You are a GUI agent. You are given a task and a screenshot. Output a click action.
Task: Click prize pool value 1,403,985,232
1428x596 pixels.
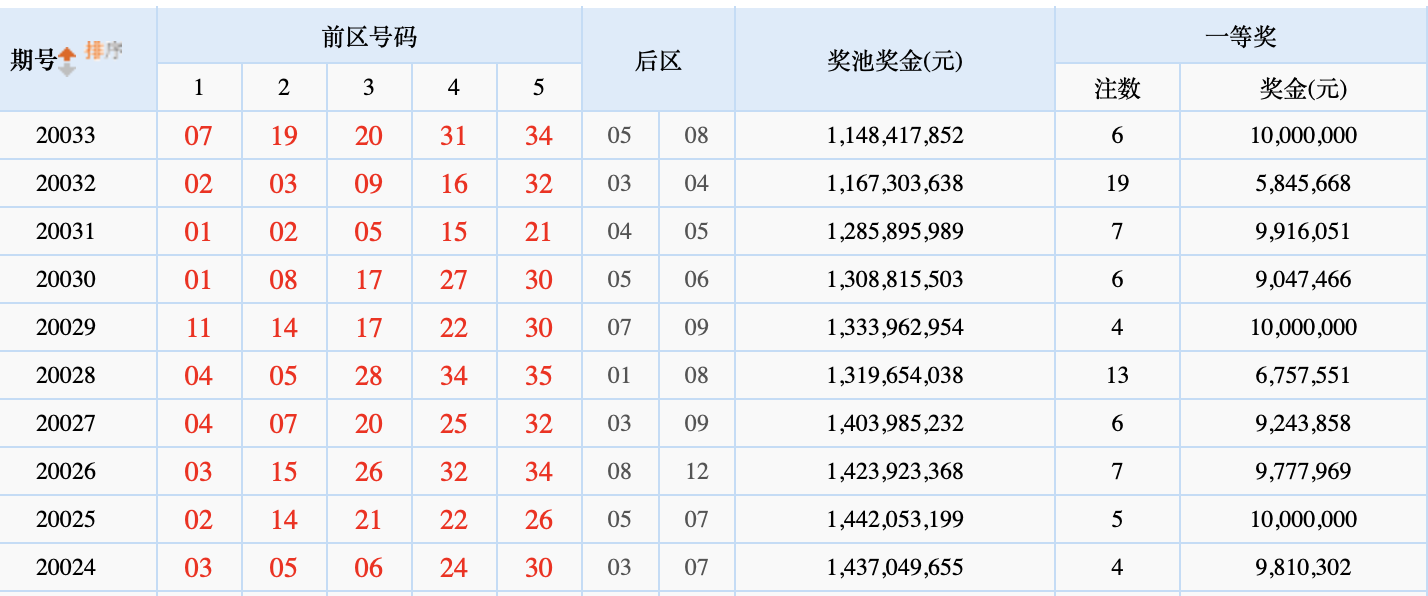895,423
